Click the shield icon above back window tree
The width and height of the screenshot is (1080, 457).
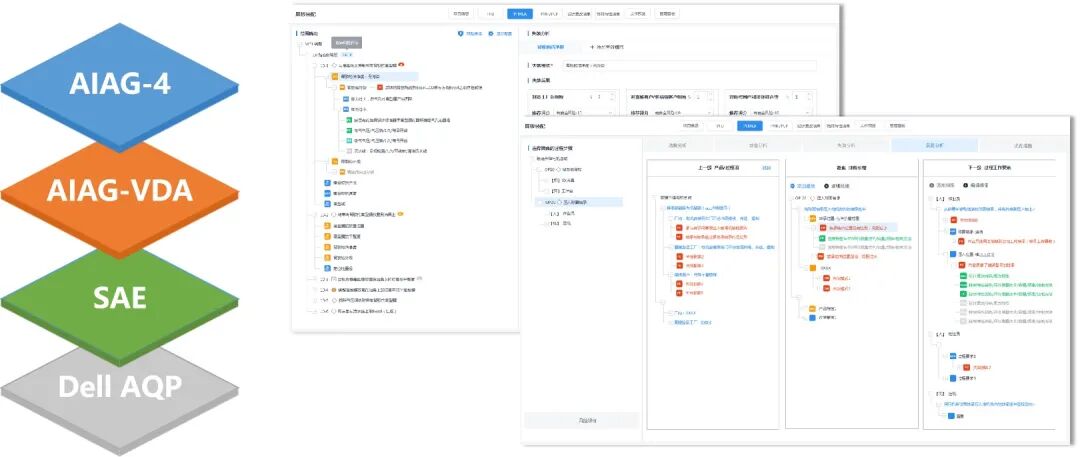tap(461, 33)
